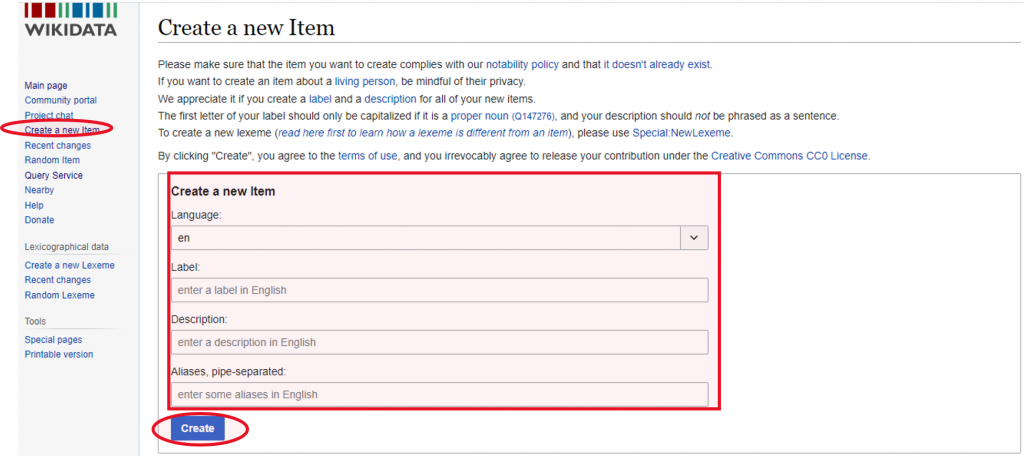Open Creative Commons CC0 License link

click(x=789, y=156)
